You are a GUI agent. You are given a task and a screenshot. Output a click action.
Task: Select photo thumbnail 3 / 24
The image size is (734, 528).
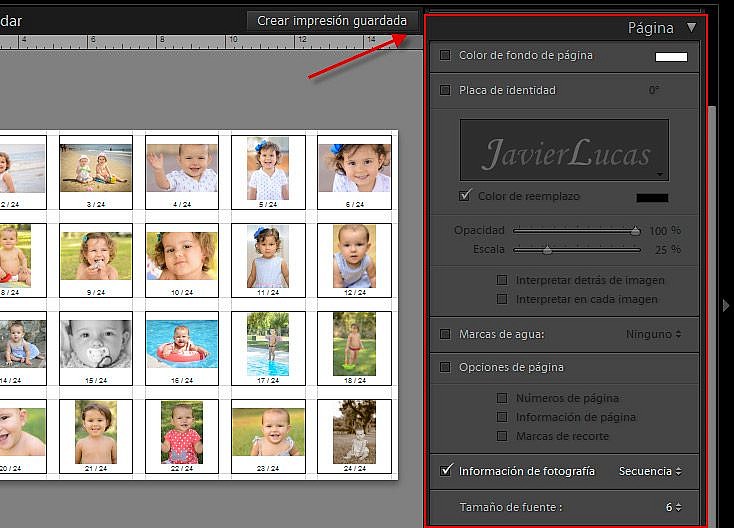pyautogui.click(x=96, y=172)
